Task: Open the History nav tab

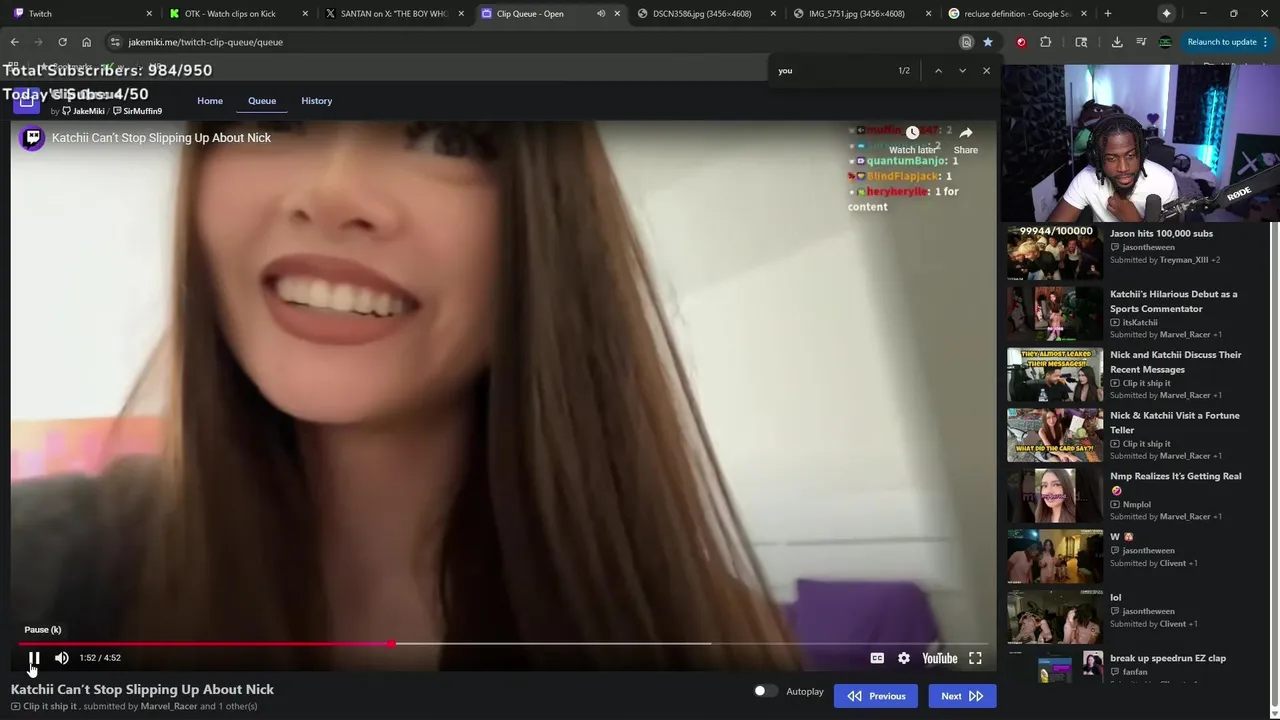Action: coord(316,101)
